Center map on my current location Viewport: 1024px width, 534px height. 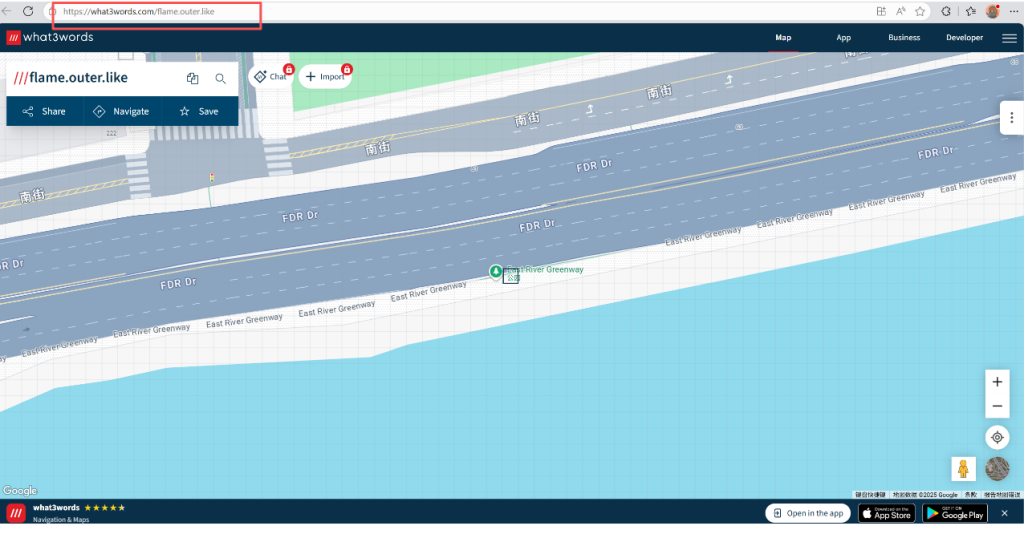pyautogui.click(x=997, y=437)
